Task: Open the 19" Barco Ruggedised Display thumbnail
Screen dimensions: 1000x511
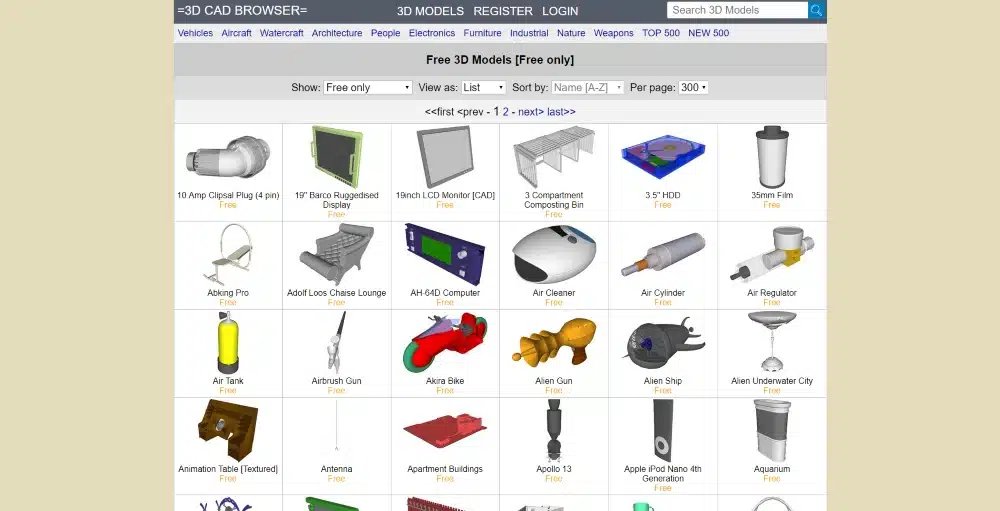Action: 337,156
